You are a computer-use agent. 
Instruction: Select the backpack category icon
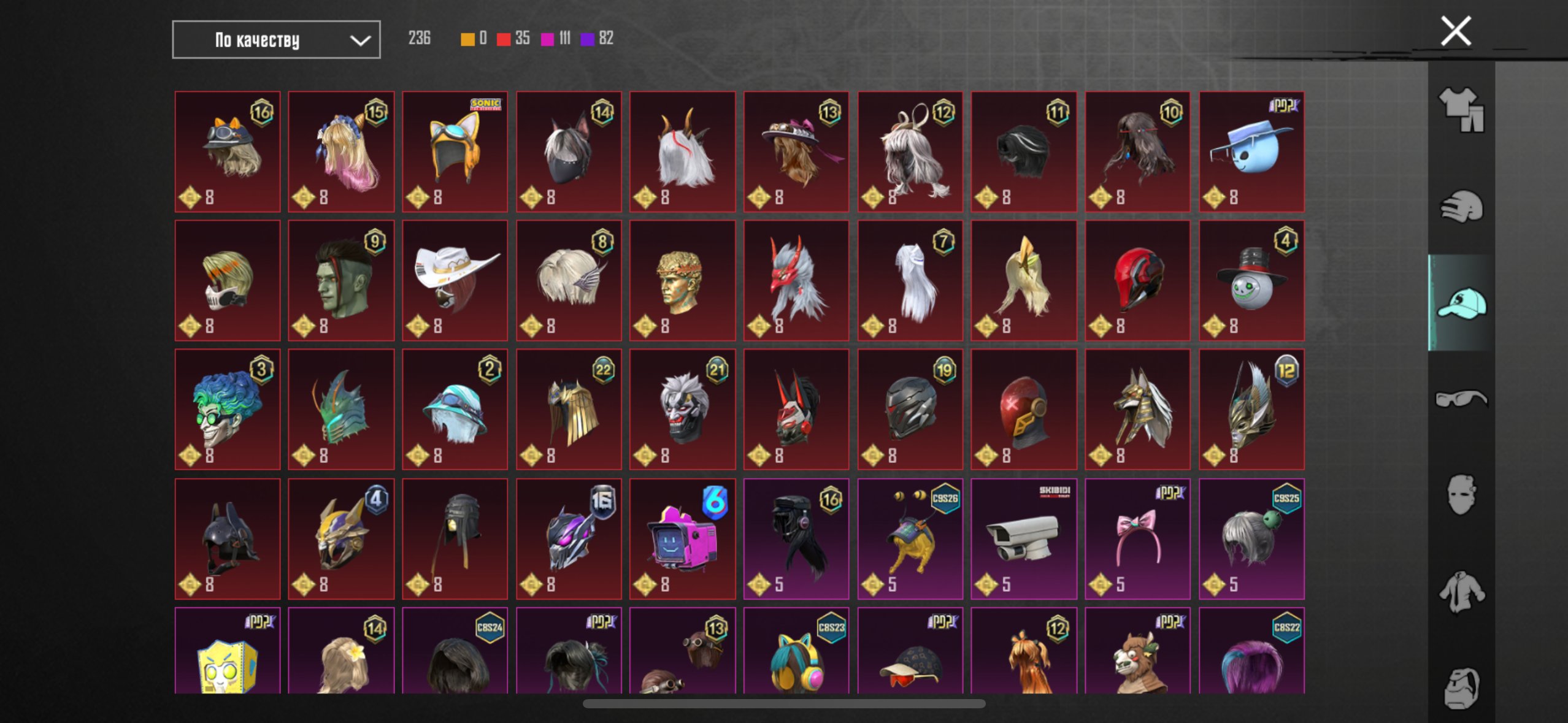coord(1461,688)
